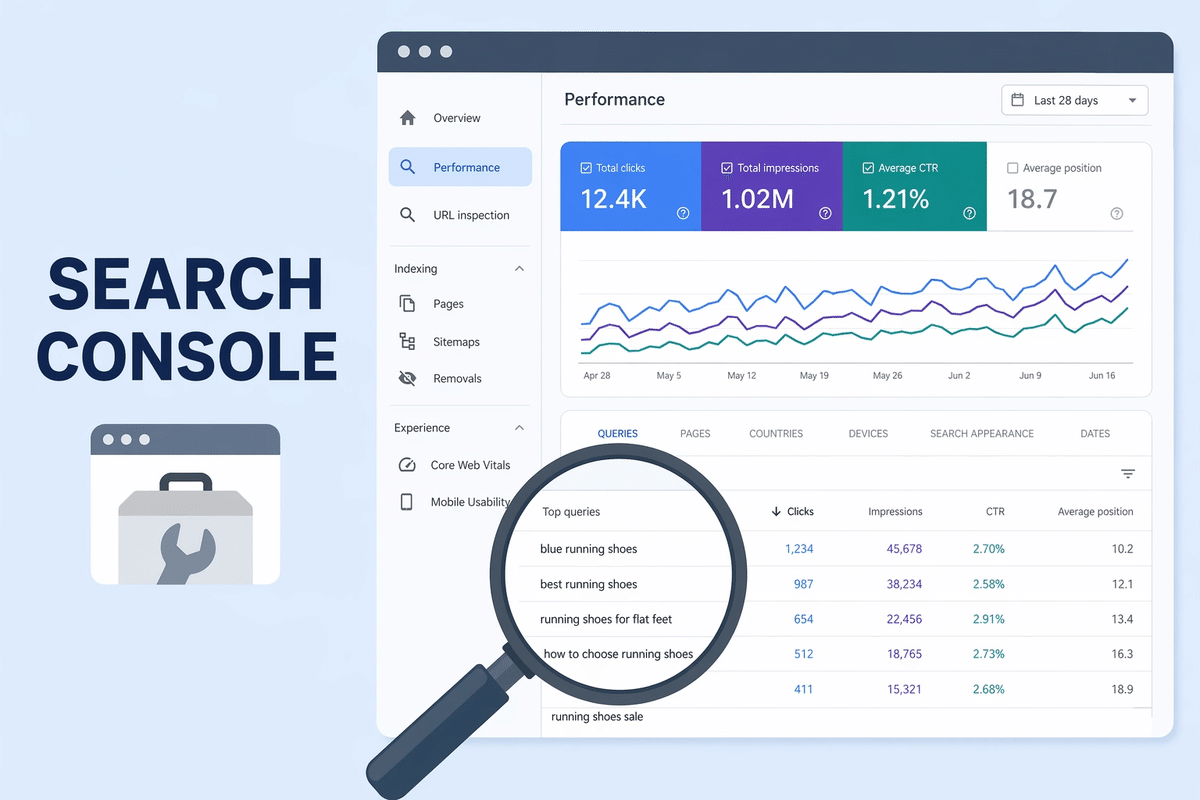Screen dimensions: 1200x800
Task: Switch to the Search Appearance tab
Action: pyautogui.click(x=982, y=434)
